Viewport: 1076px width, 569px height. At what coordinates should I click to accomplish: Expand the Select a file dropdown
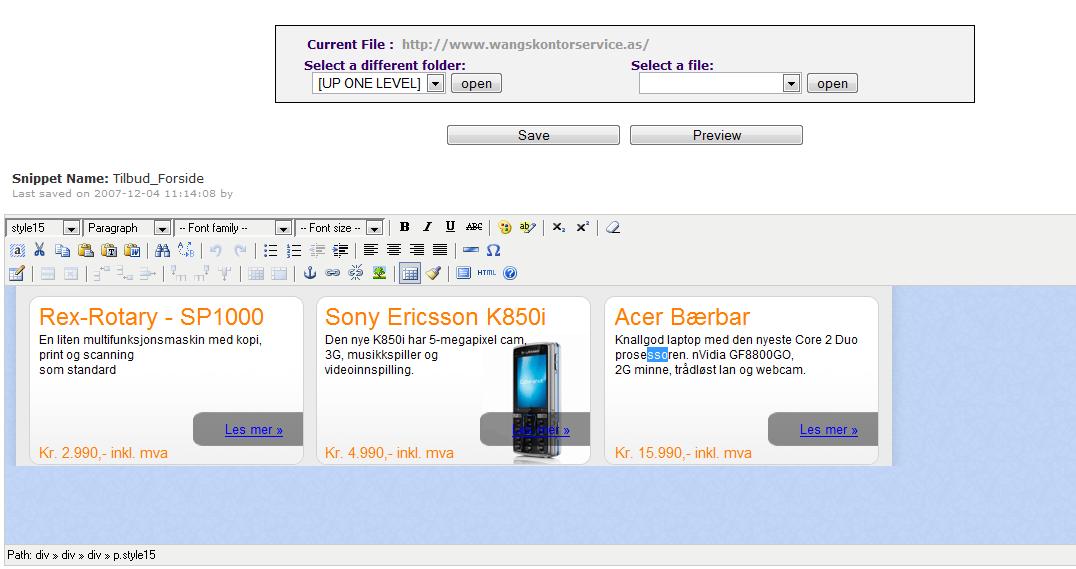720,84
